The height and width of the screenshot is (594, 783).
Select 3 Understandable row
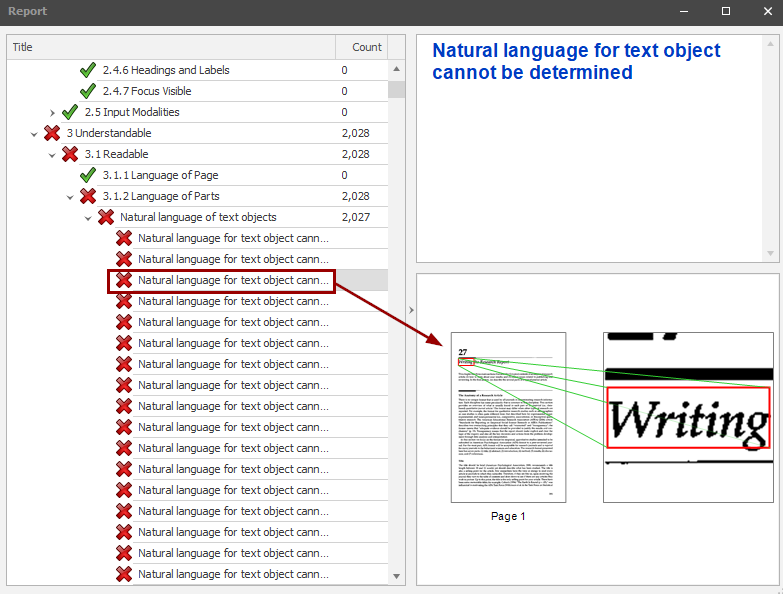(197, 133)
